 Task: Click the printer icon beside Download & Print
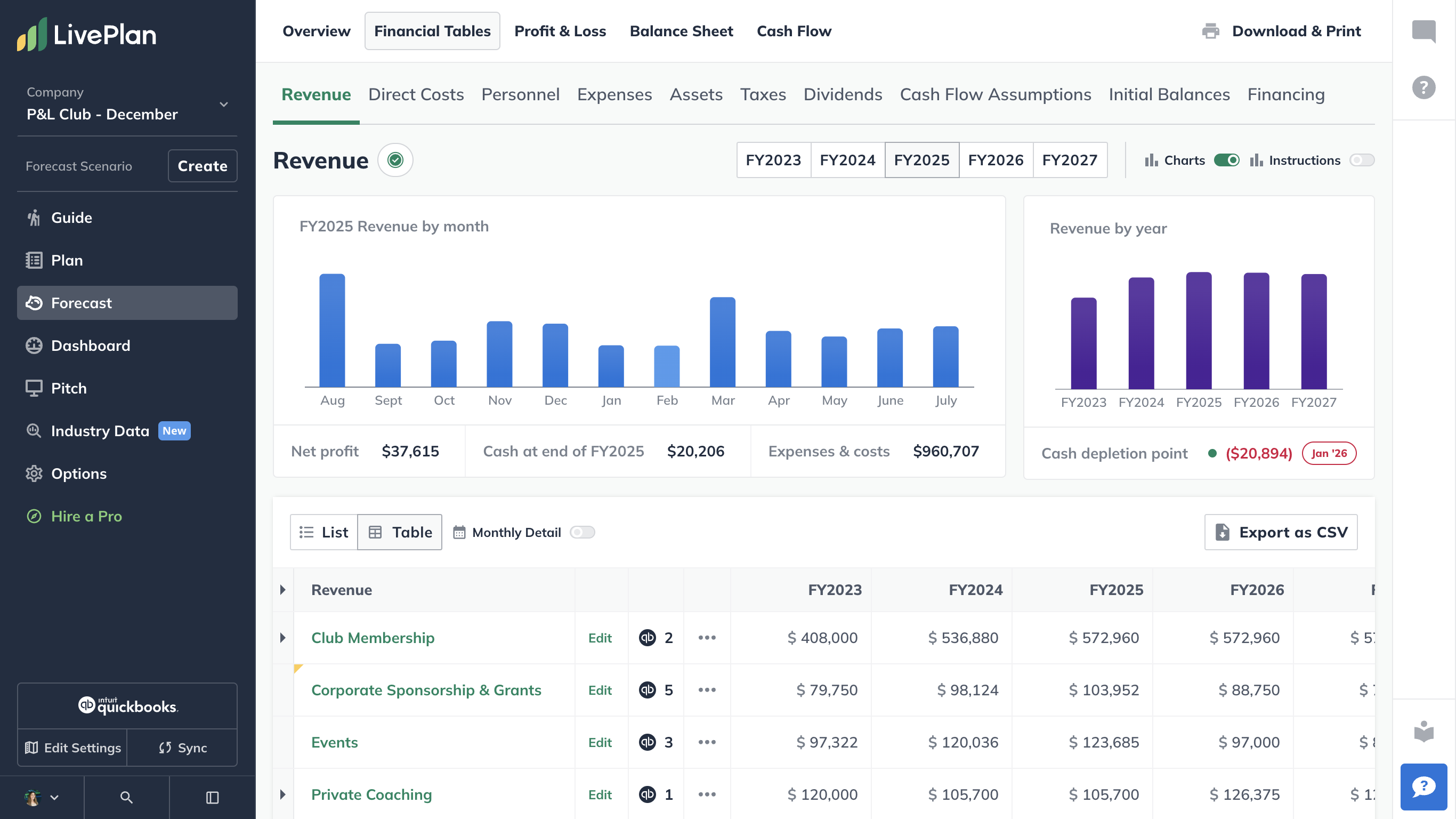pyautogui.click(x=1210, y=31)
